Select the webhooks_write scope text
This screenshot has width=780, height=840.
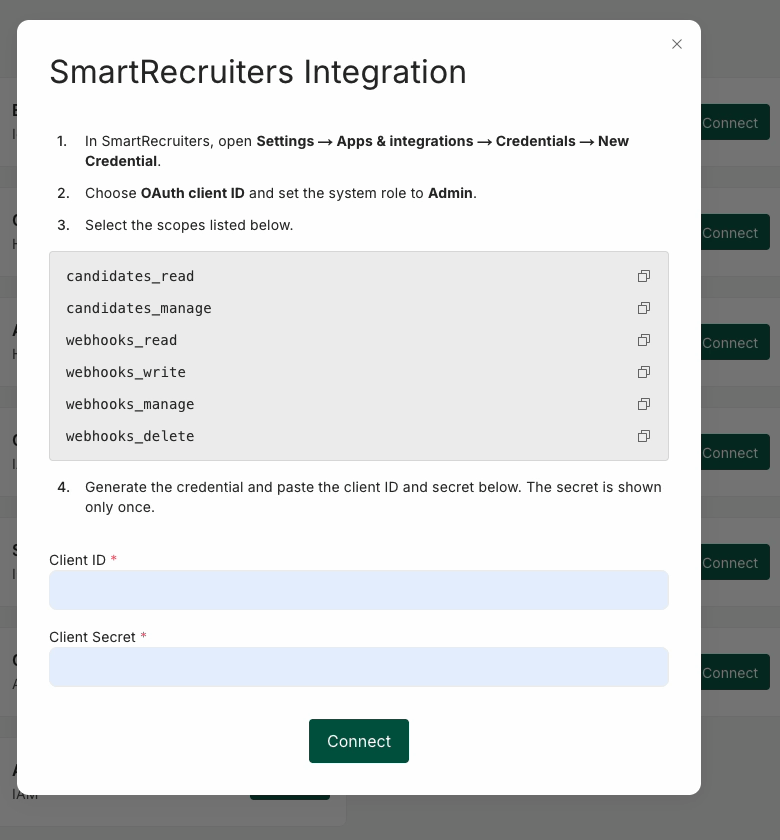(126, 372)
